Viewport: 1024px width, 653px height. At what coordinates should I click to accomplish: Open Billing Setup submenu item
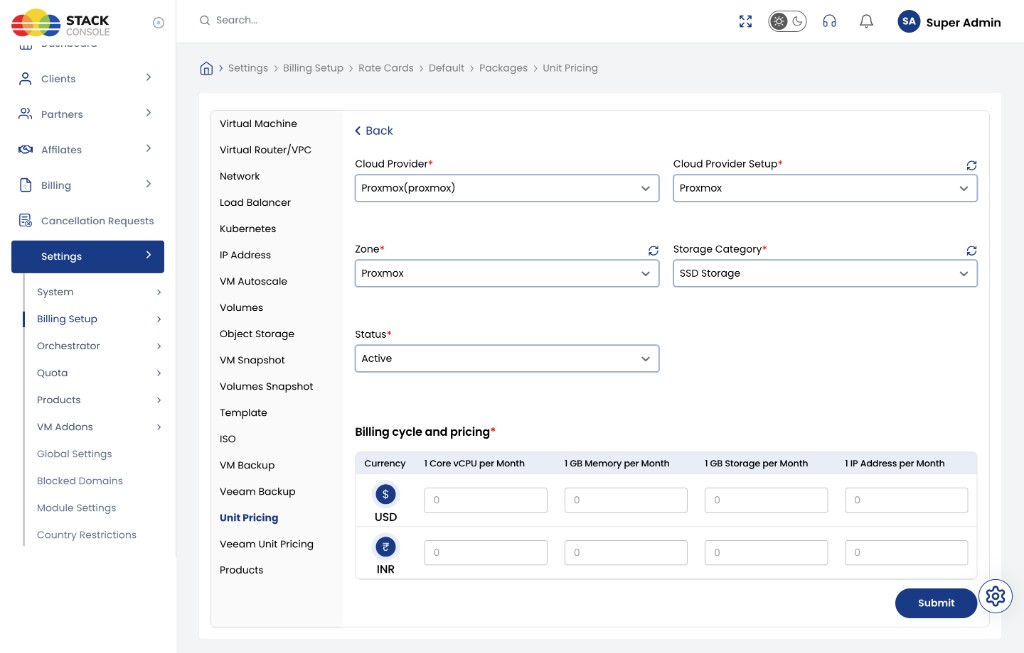[x=67, y=319]
